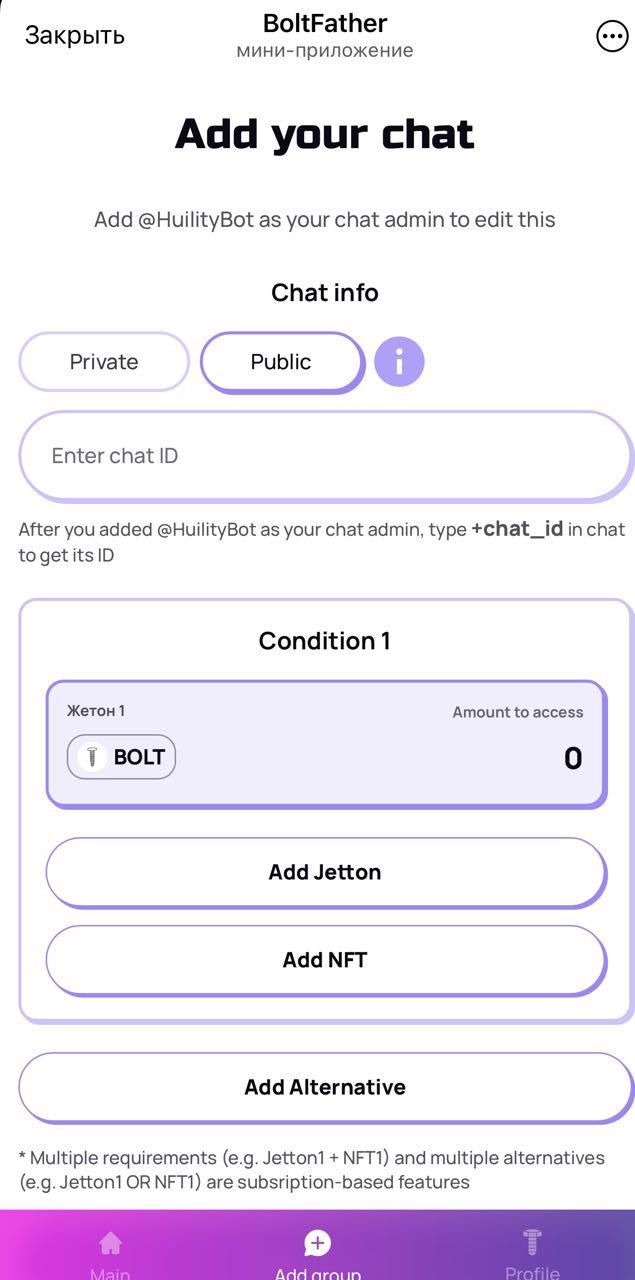Click the screw icon inside the BOLT chip

click(92, 757)
